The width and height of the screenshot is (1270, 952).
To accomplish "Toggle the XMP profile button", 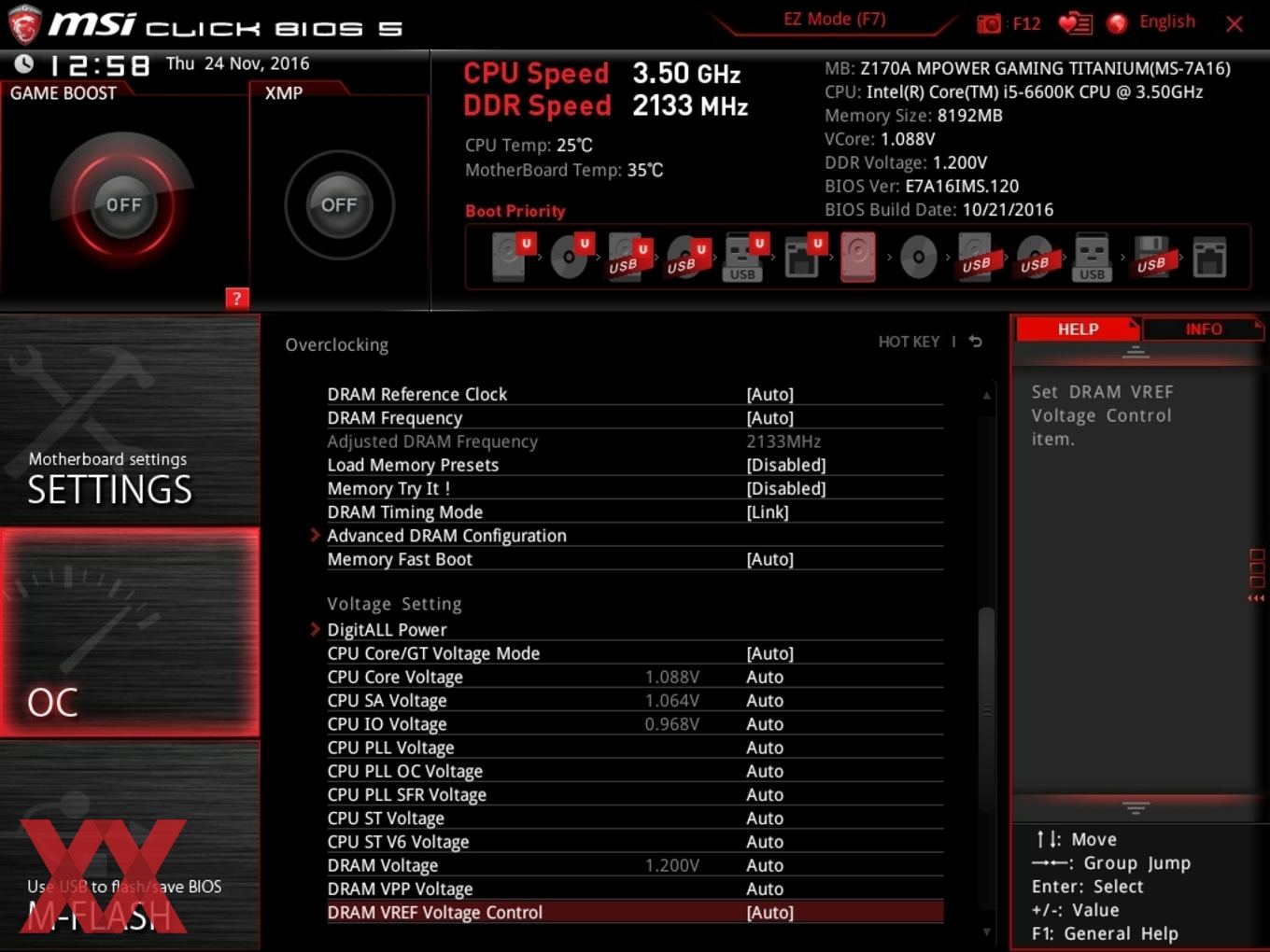I will click(339, 204).
